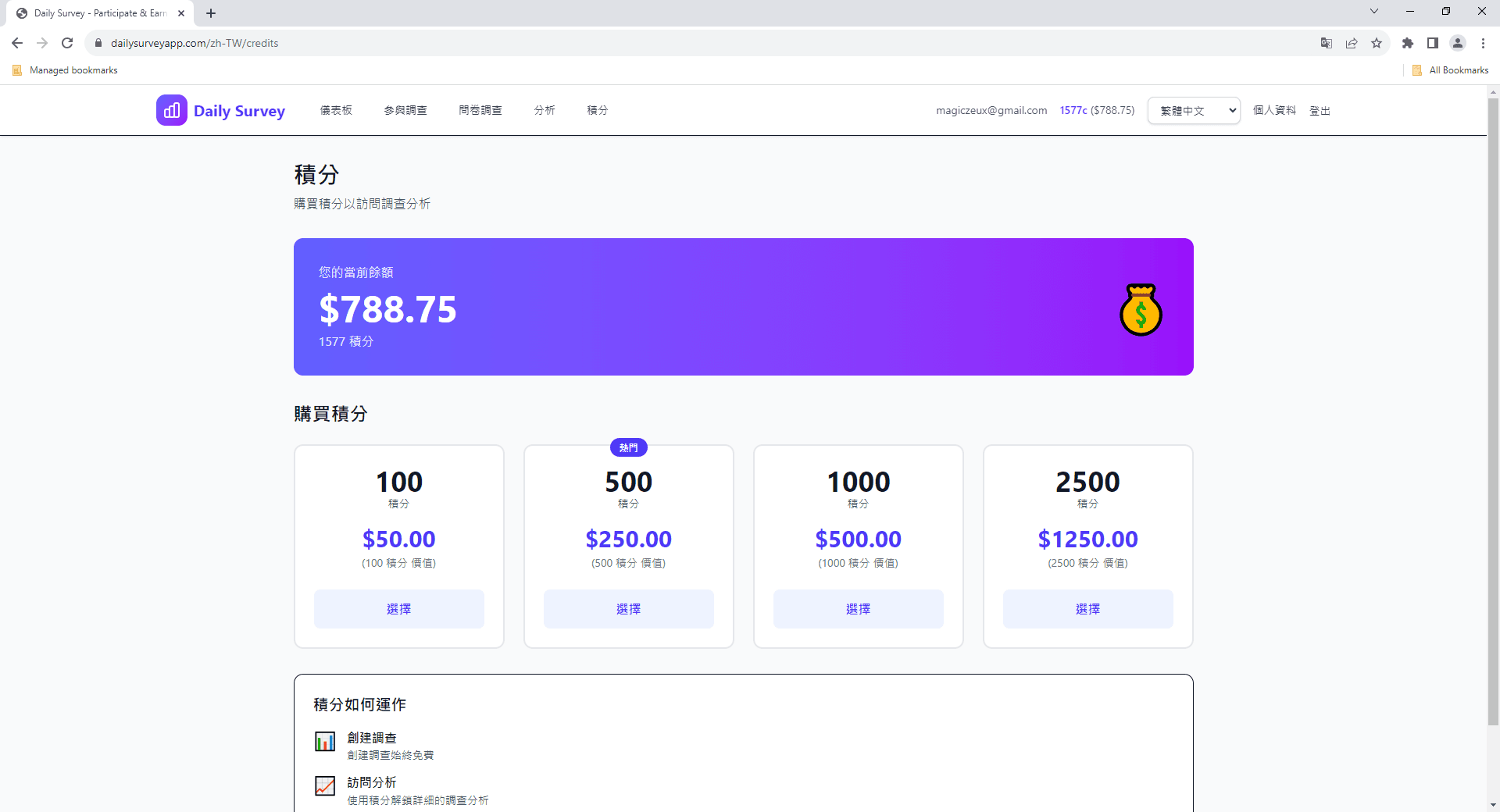Click the 登出 logout link

[1320, 111]
